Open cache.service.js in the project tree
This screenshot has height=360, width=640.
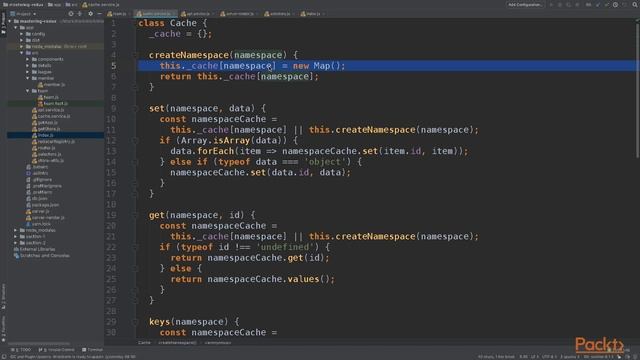[51, 116]
